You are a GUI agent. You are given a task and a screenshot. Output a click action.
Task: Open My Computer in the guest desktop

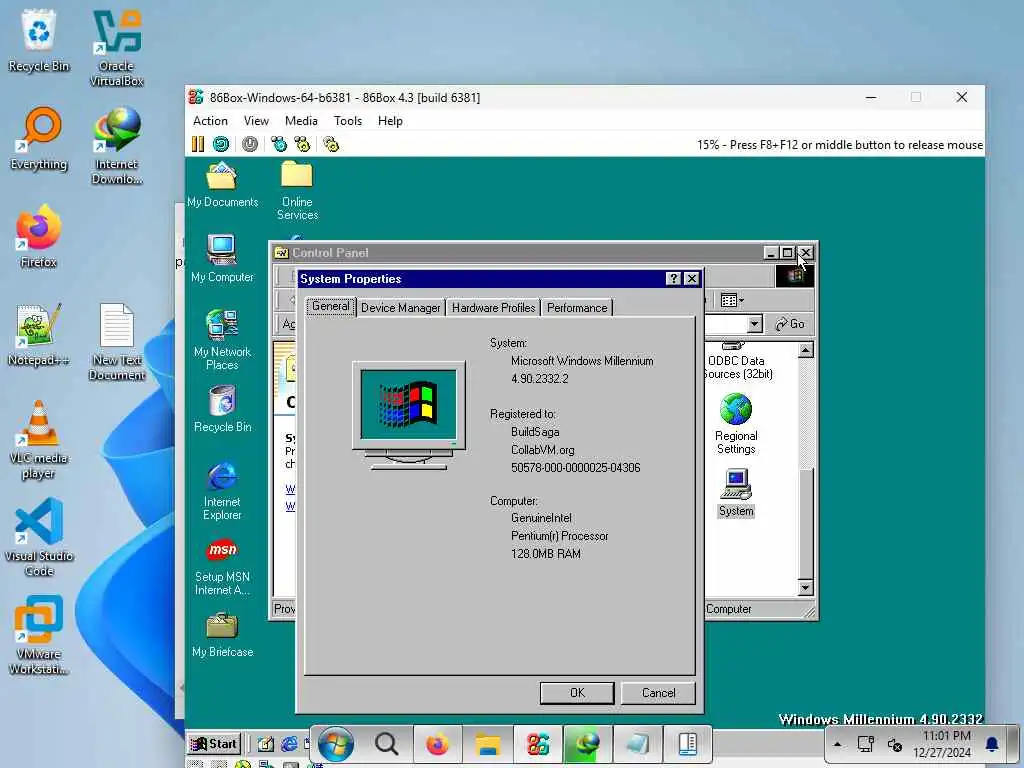tap(222, 259)
